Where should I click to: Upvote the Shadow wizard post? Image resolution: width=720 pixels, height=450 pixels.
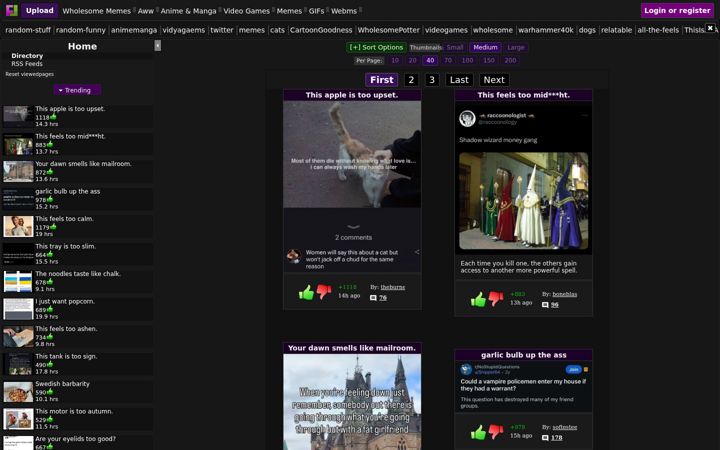[478, 299]
